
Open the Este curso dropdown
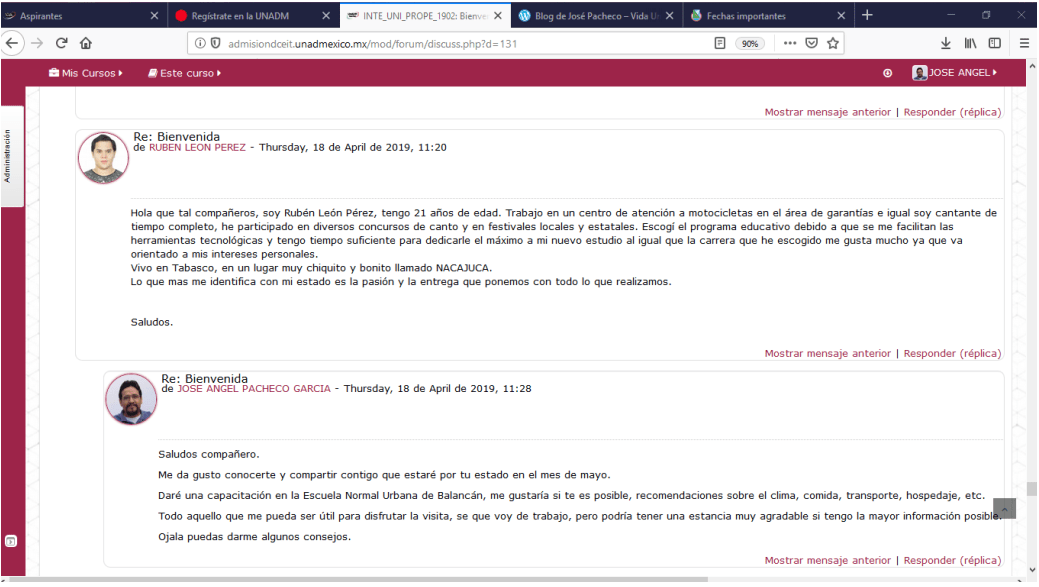point(183,72)
